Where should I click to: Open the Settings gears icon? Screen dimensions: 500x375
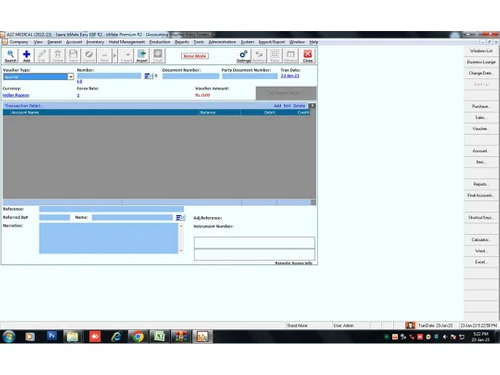point(243,56)
